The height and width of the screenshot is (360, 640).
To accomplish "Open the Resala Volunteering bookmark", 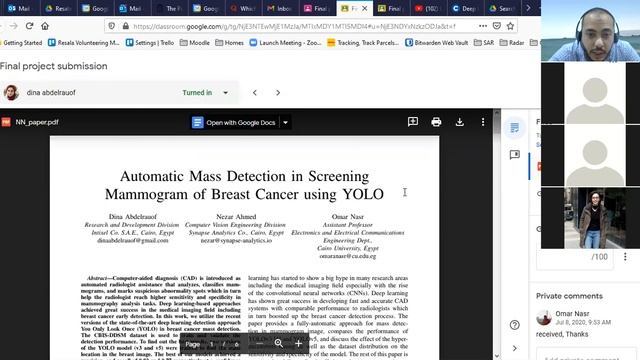I will click(x=84, y=42).
